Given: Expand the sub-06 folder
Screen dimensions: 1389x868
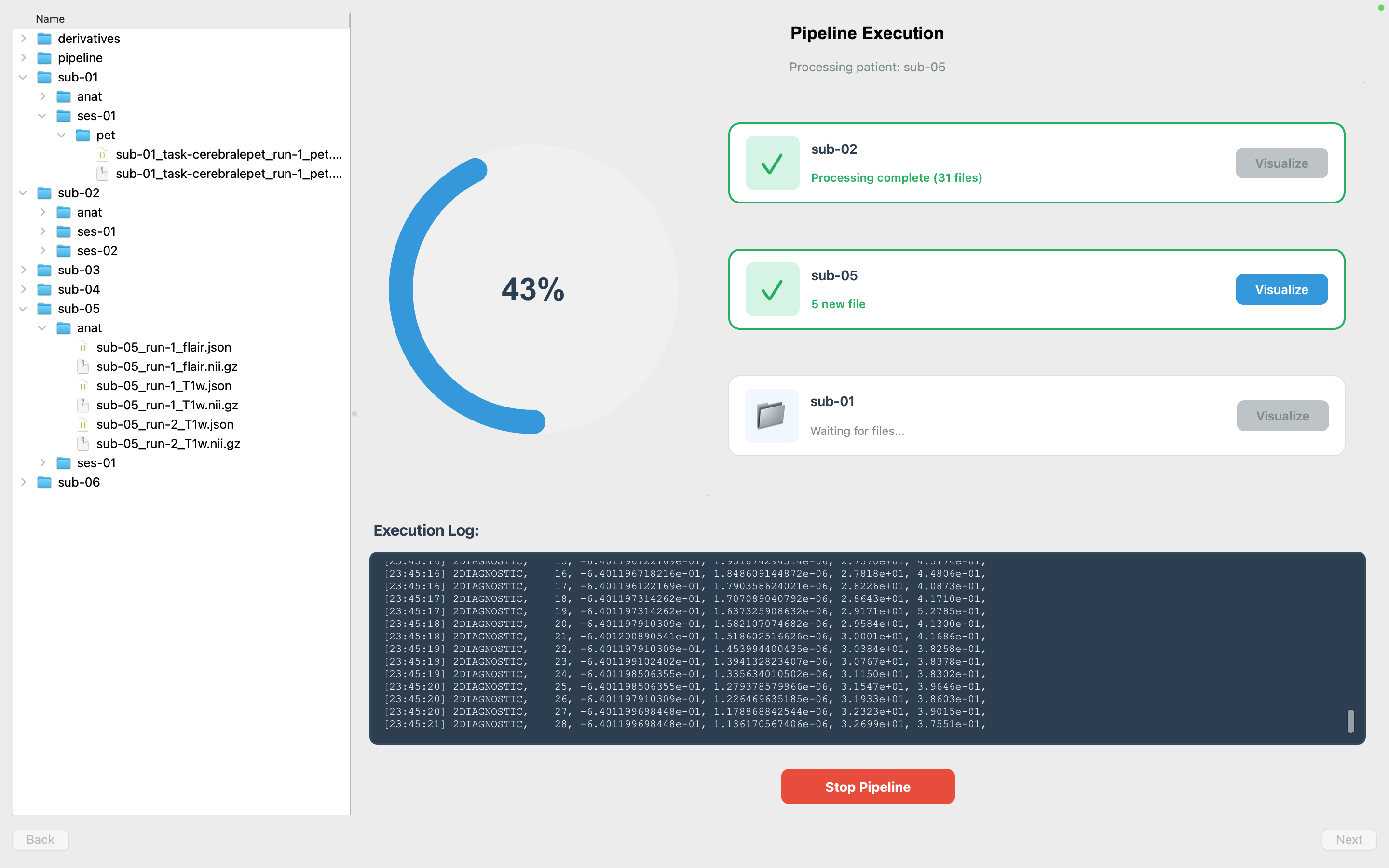Looking at the screenshot, I should [24, 482].
